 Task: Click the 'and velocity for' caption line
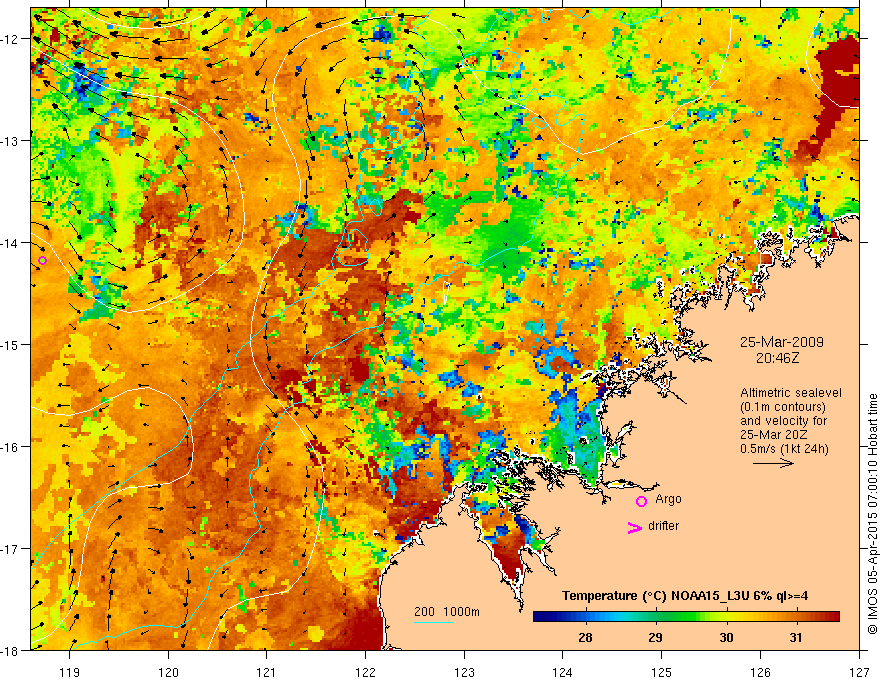[783, 421]
